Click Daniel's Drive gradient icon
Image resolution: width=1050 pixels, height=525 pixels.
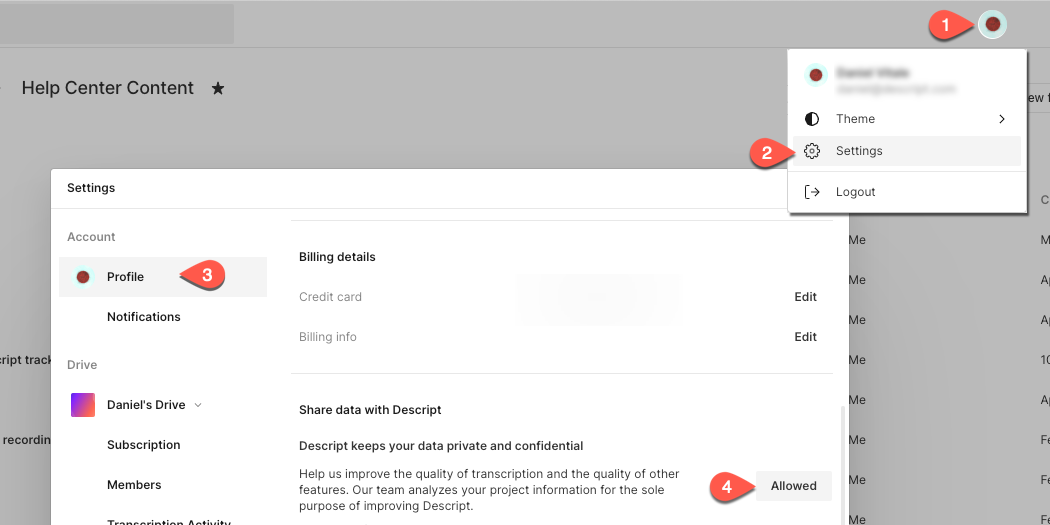(x=83, y=405)
